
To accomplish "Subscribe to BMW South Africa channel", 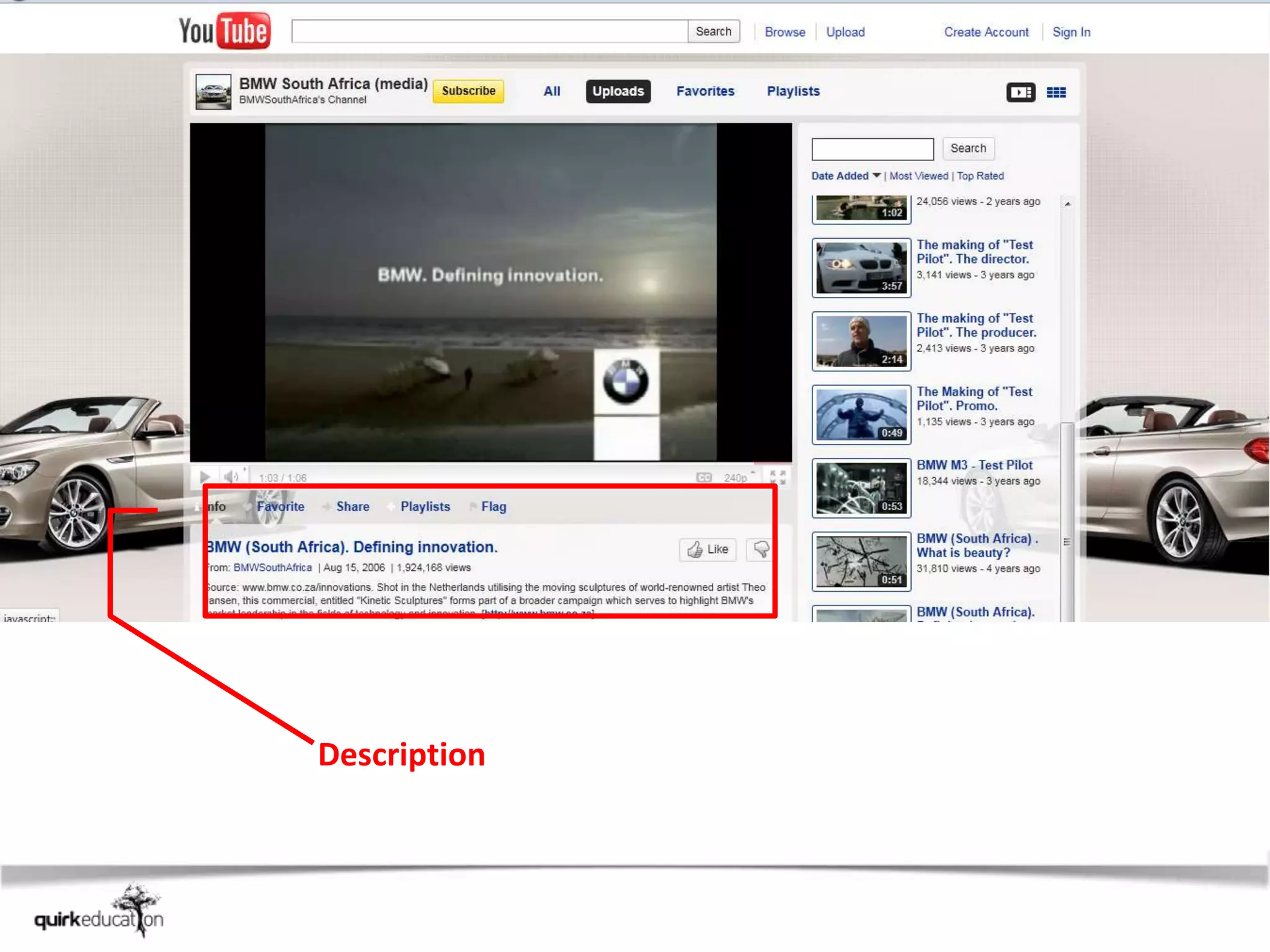I will tap(468, 91).
